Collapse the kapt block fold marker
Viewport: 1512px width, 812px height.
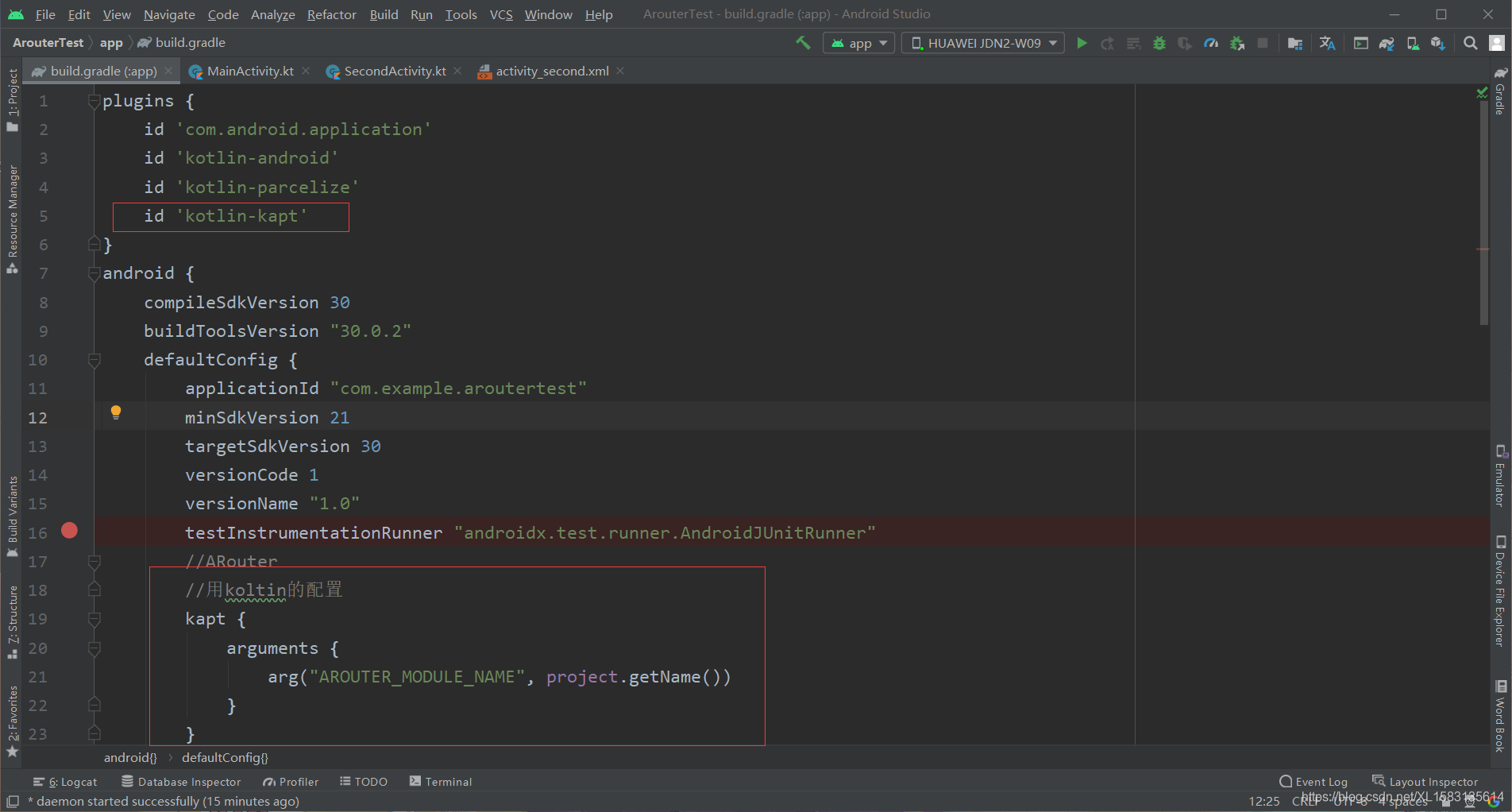coord(94,619)
